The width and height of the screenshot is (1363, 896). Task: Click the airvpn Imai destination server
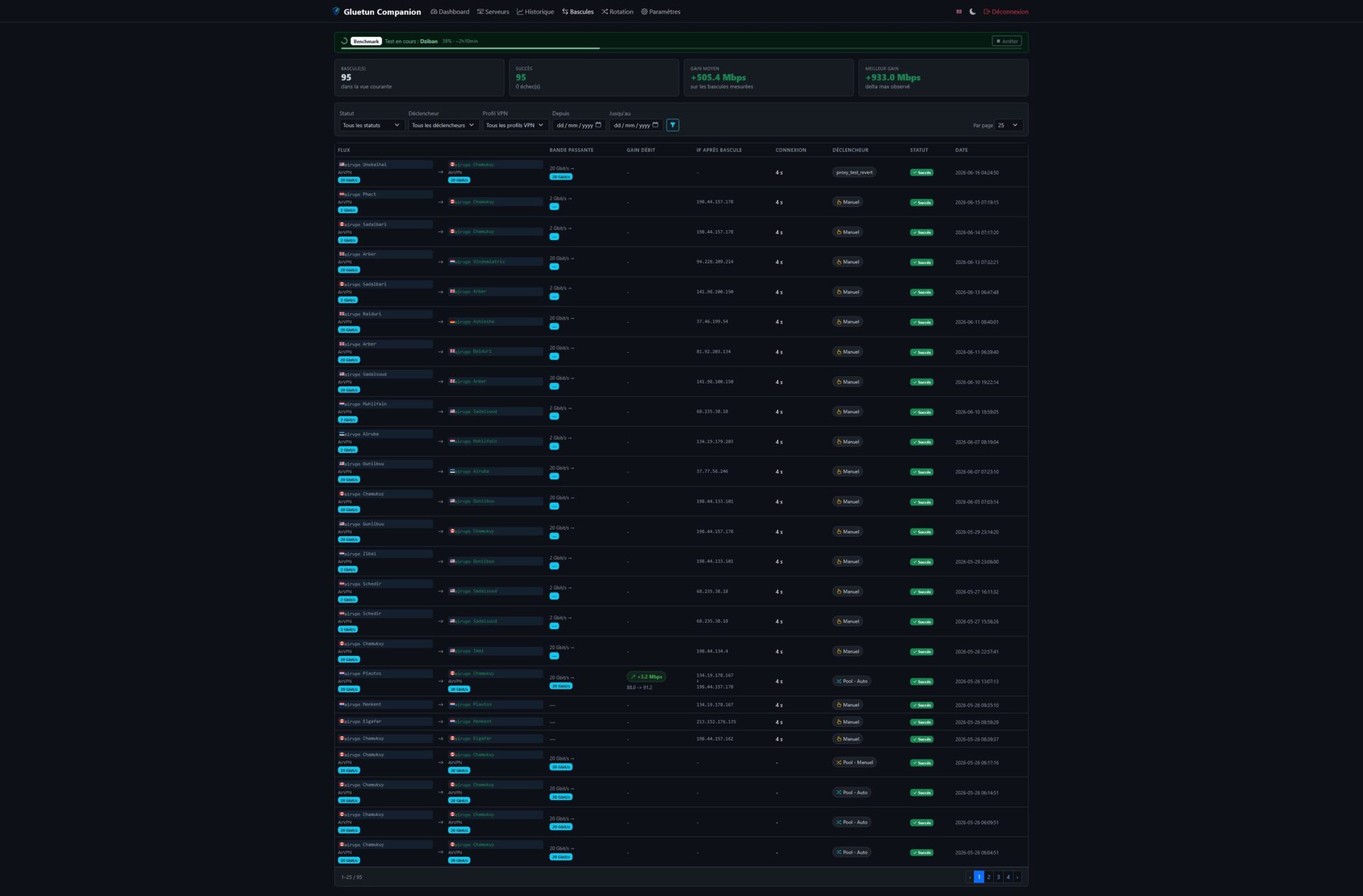(x=496, y=651)
